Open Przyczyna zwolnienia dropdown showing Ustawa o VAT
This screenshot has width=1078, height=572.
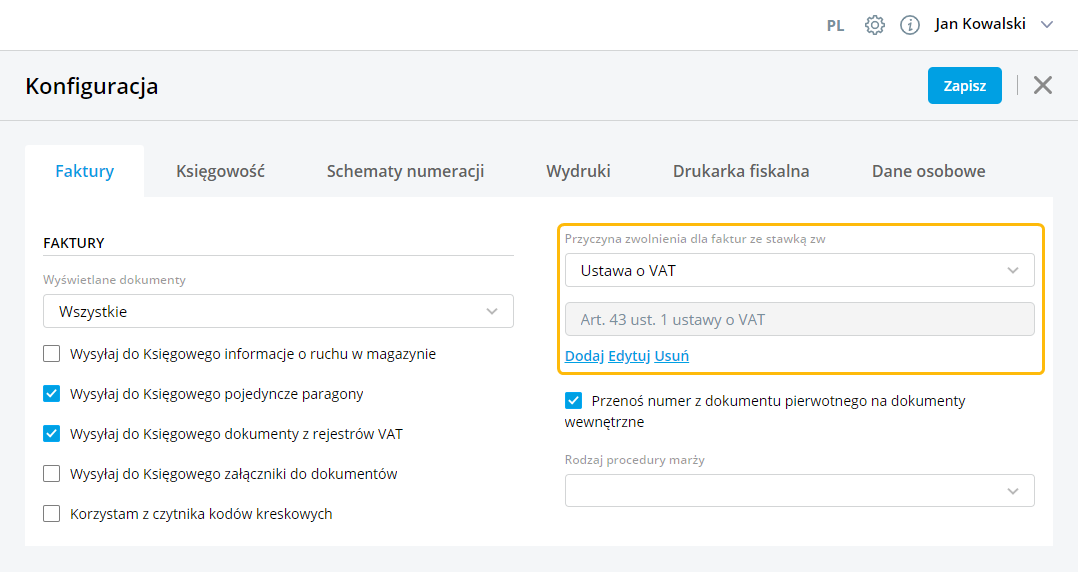pyautogui.click(x=799, y=270)
